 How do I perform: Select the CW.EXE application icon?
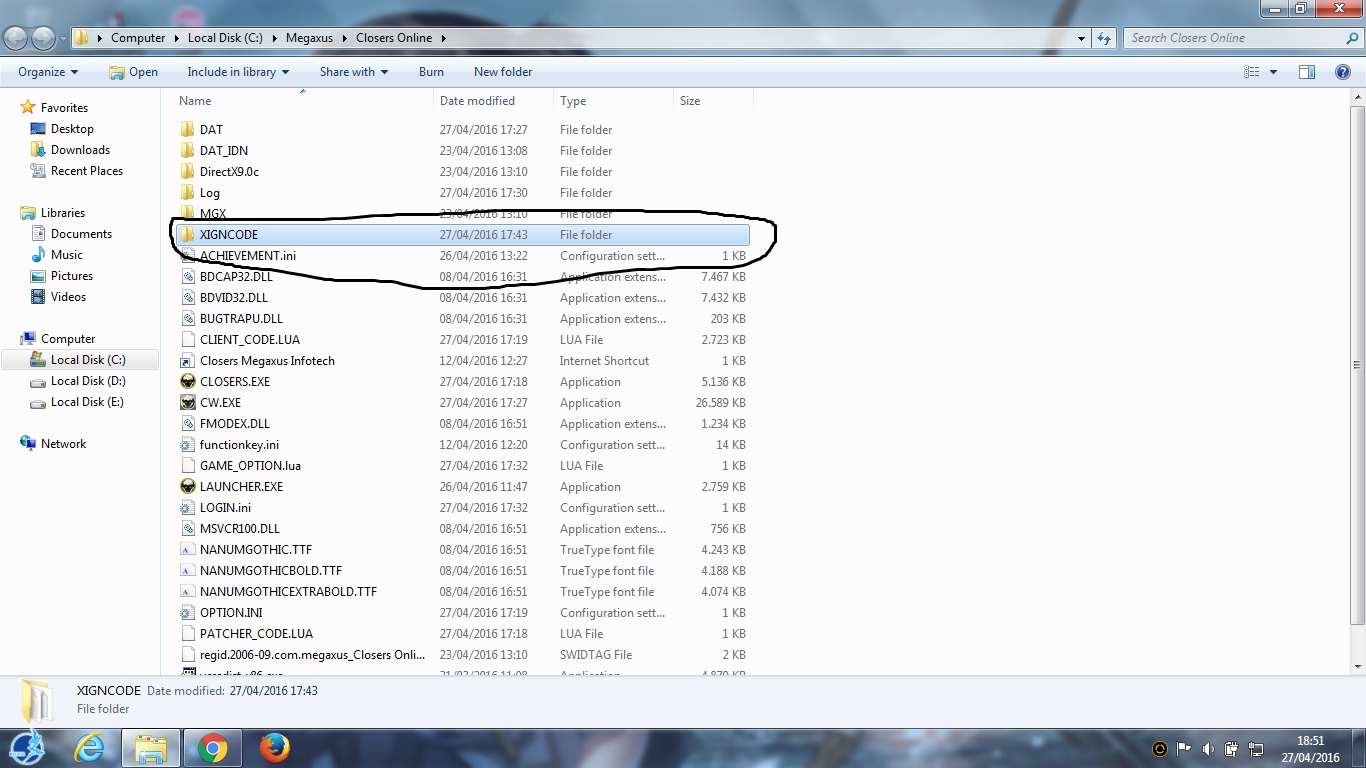pyautogui.click(x=187, y=403)
